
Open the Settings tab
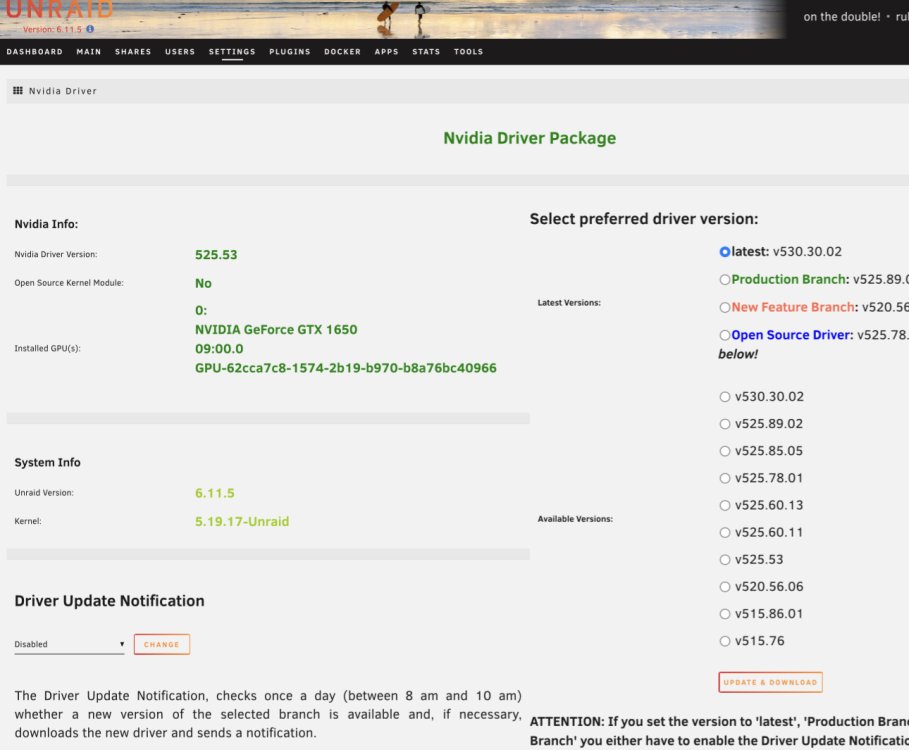tap(232, 52)
